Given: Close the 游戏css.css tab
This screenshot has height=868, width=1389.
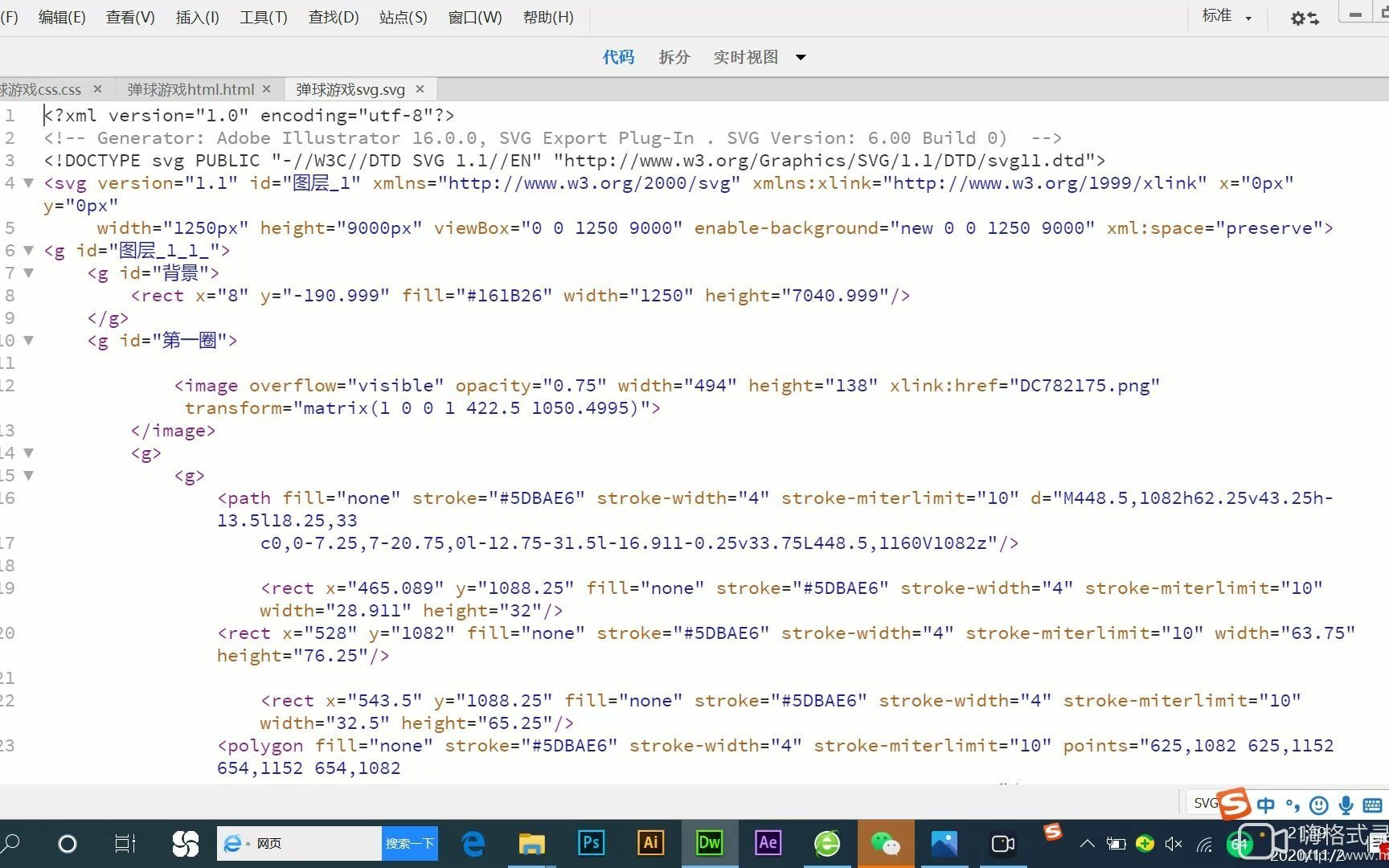Looking at the screenshot, I should (97, 89).
